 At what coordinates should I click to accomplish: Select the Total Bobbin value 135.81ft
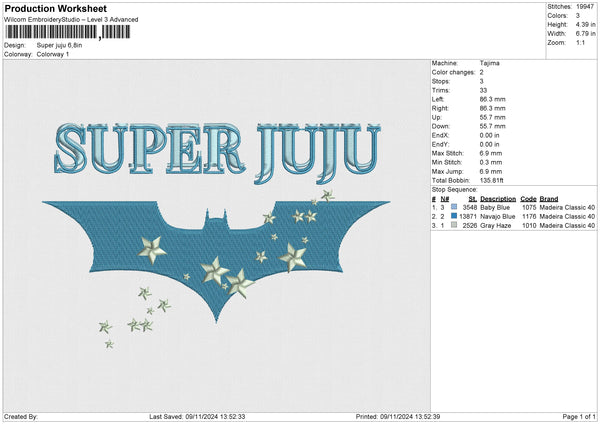492,180
